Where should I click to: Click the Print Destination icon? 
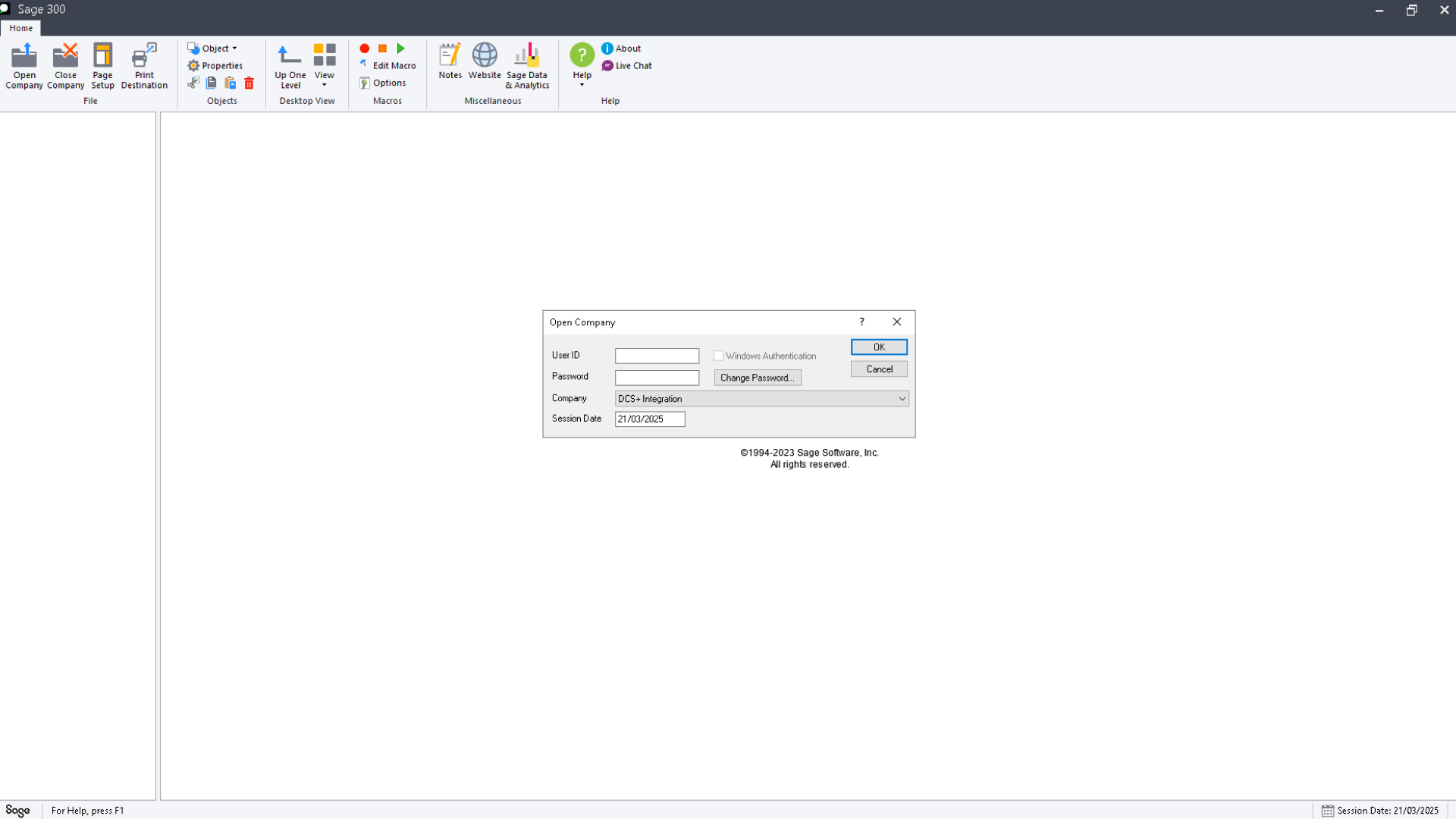coord(144,65)
